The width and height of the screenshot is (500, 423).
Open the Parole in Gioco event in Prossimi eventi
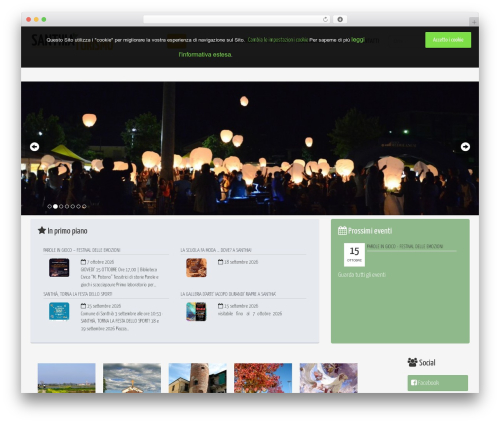pyautogui.click(x=405, y=246)
